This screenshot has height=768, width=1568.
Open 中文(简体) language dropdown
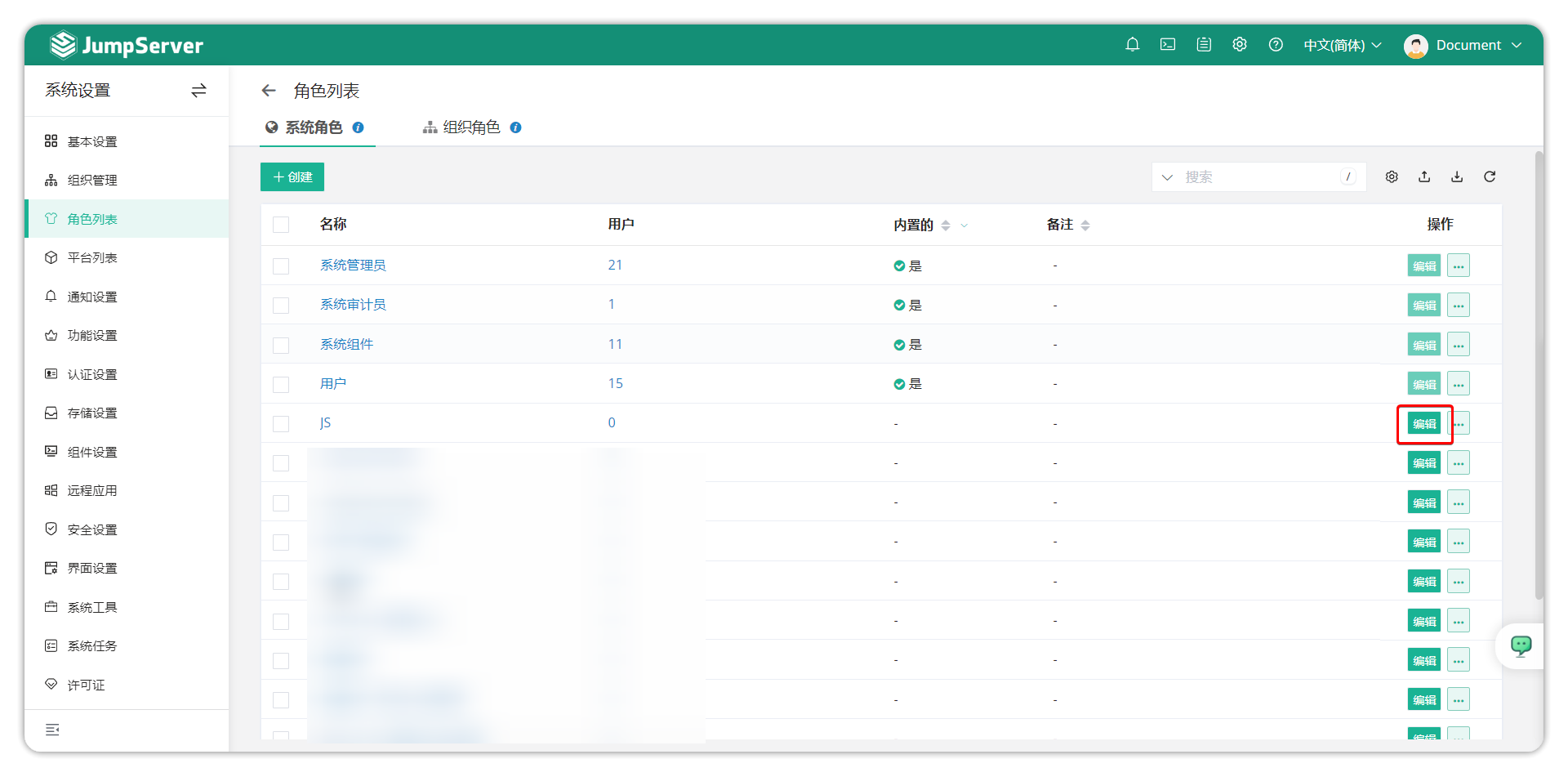coord(1342,46)
